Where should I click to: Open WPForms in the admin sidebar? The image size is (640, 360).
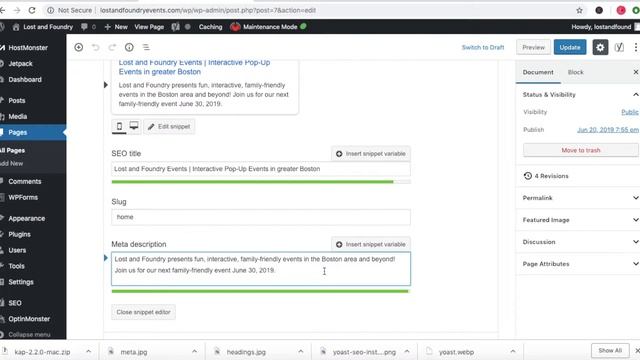tap(23, 197)
